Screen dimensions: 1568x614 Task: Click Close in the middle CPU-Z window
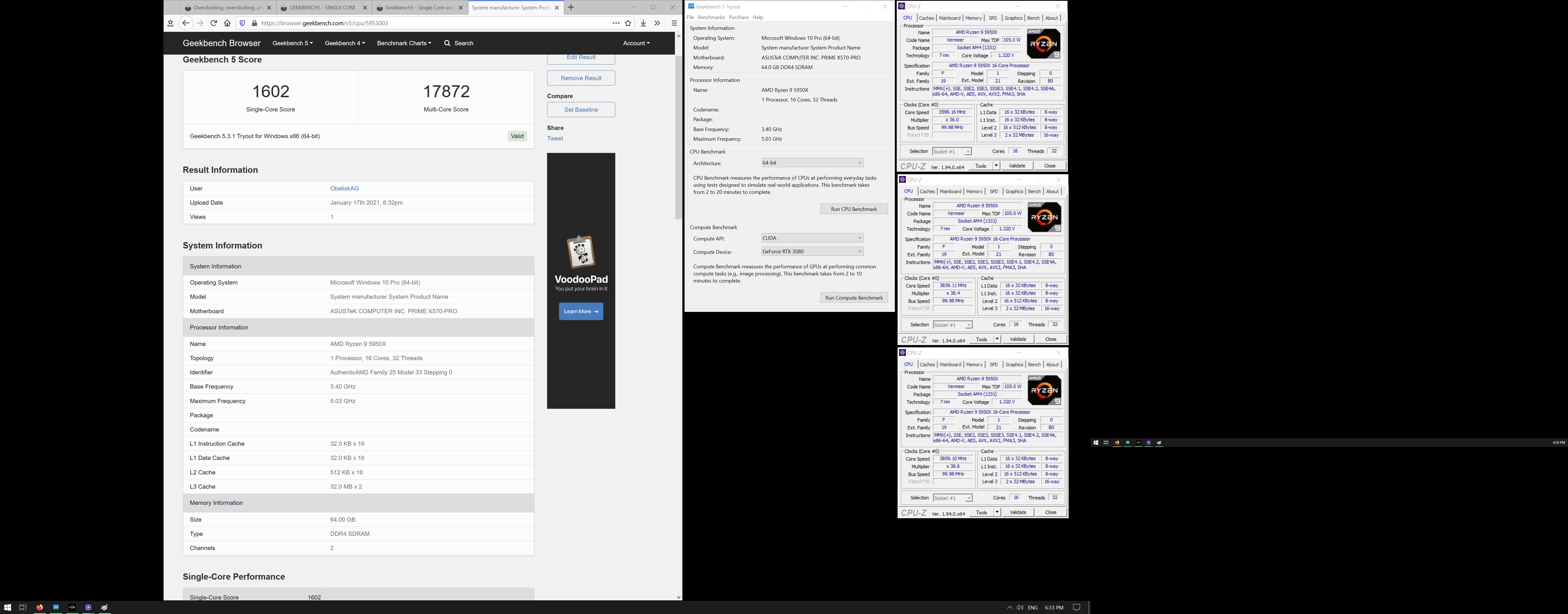point(1051,339)
